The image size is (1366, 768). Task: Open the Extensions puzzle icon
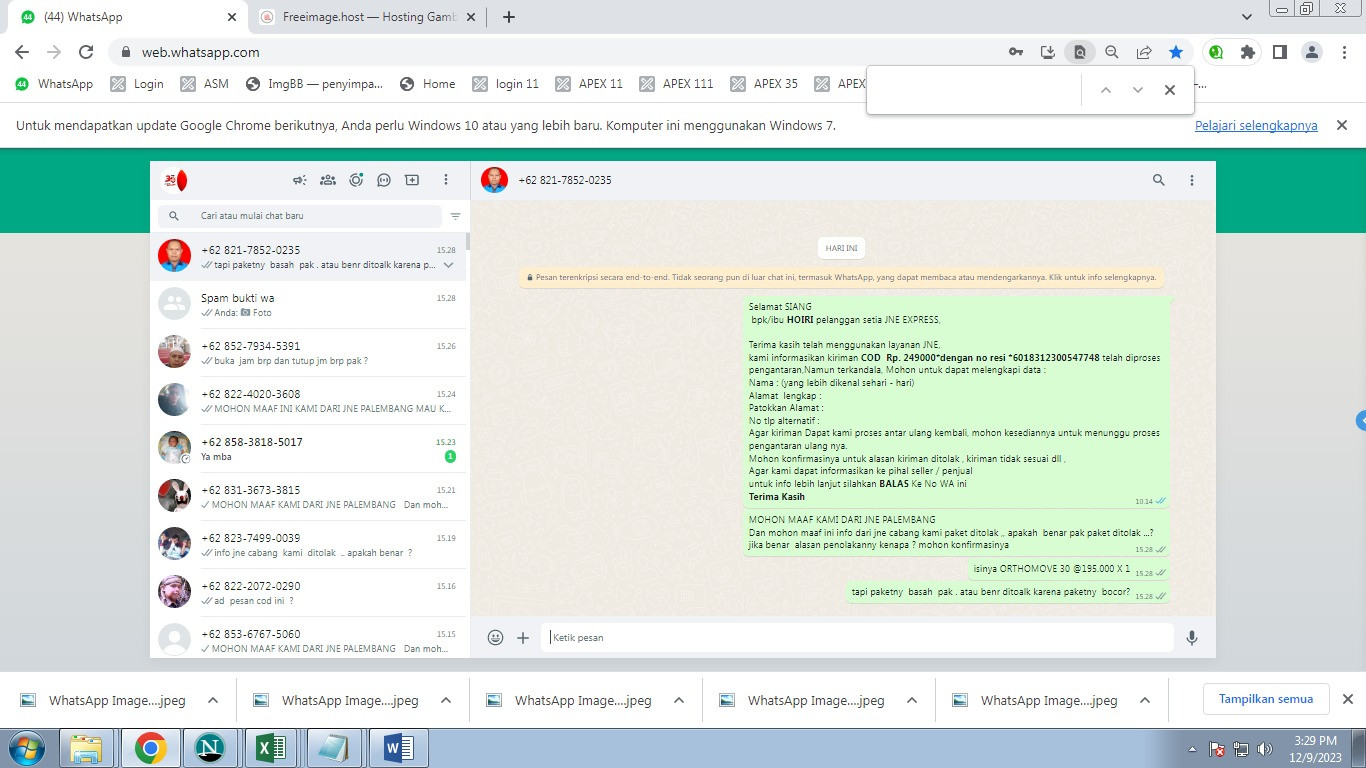pyautogui.click(x=1247, y=52)
